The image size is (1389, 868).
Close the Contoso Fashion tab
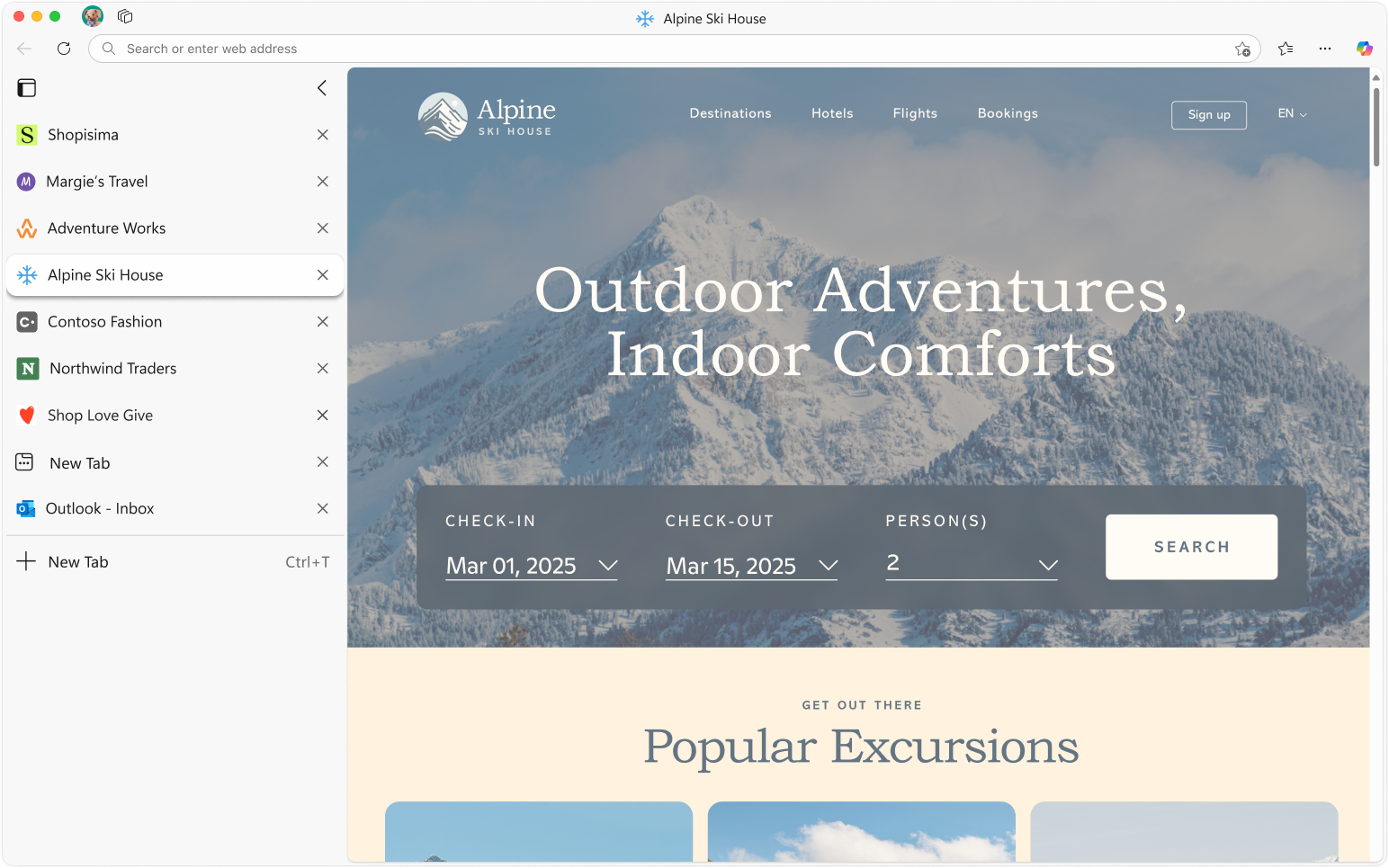[323, 322]
